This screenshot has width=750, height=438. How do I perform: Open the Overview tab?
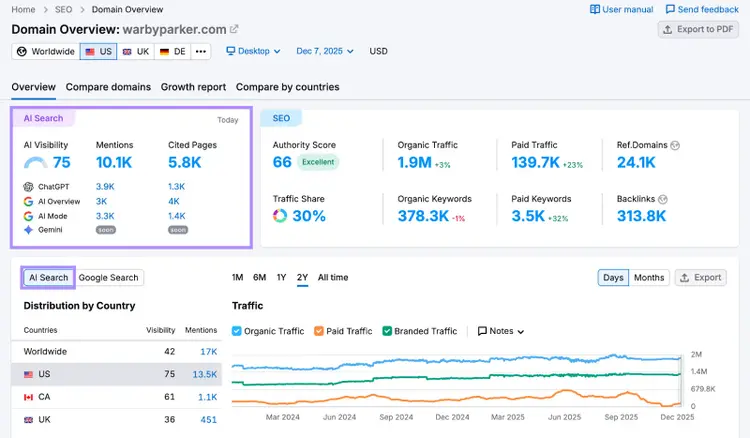[33, 87]
